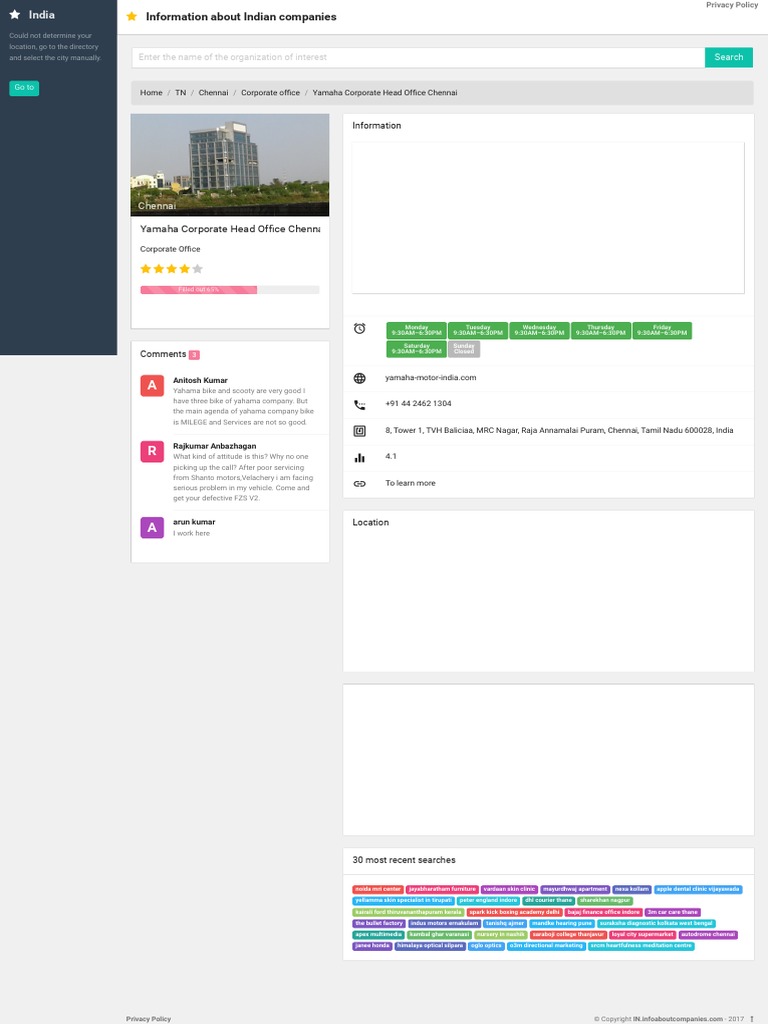Open the nexa kollam tag
The image size is (768, 1024).
[x=632, y=889]
